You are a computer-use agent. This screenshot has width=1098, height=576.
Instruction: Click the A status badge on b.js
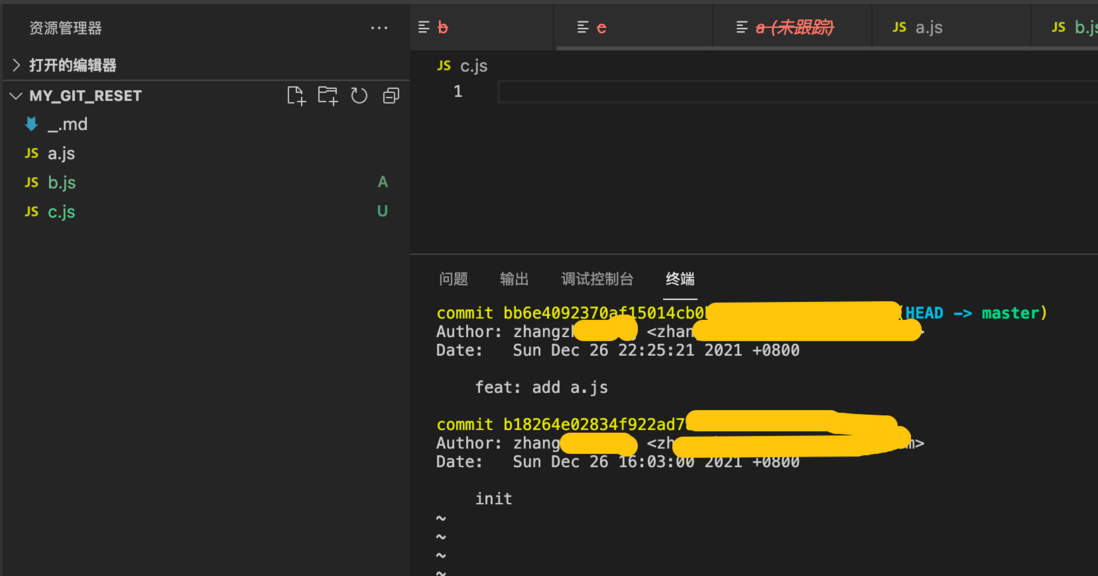pyautogui.click(x=382, y=182)
